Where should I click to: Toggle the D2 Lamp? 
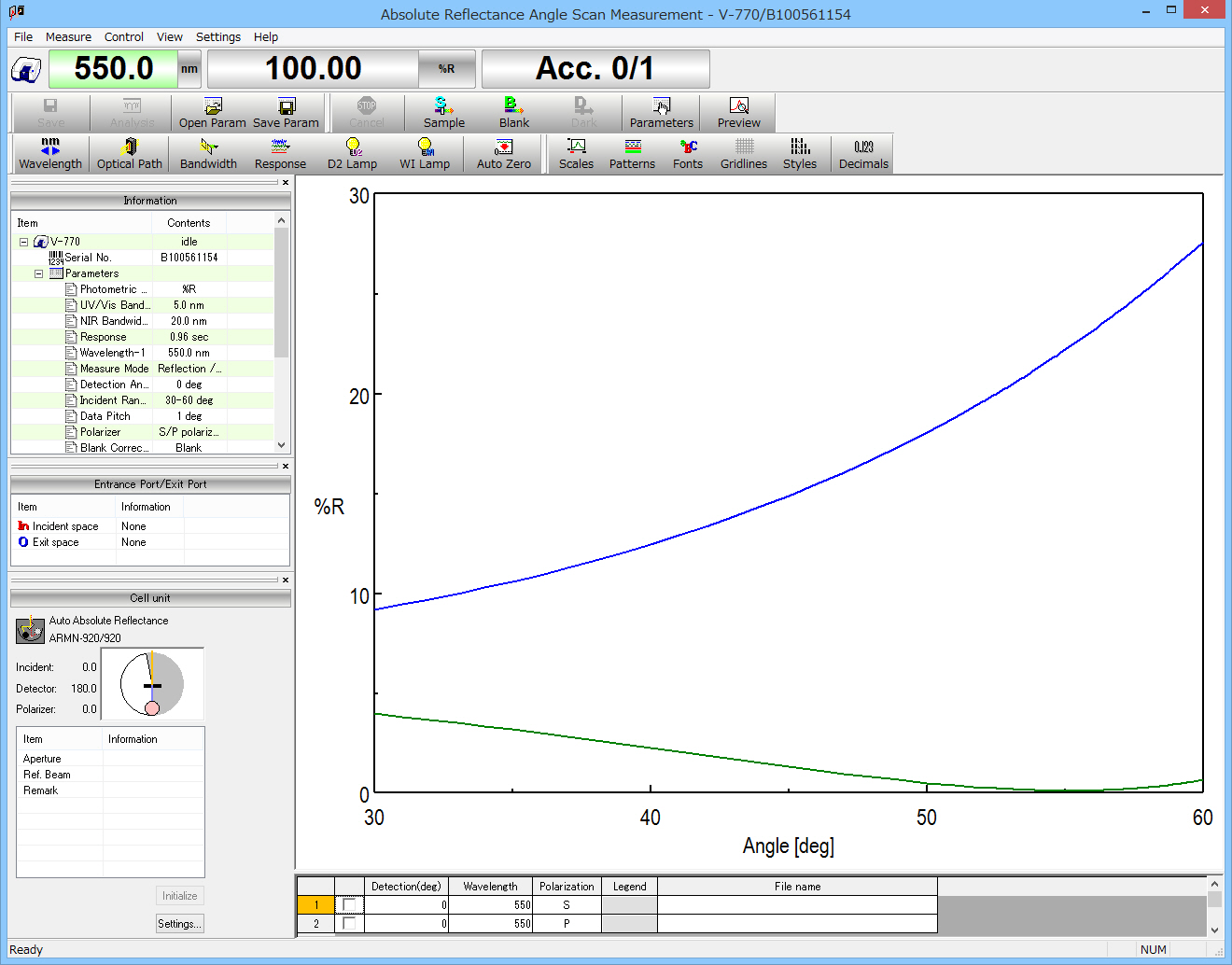[x=352, y=153]
